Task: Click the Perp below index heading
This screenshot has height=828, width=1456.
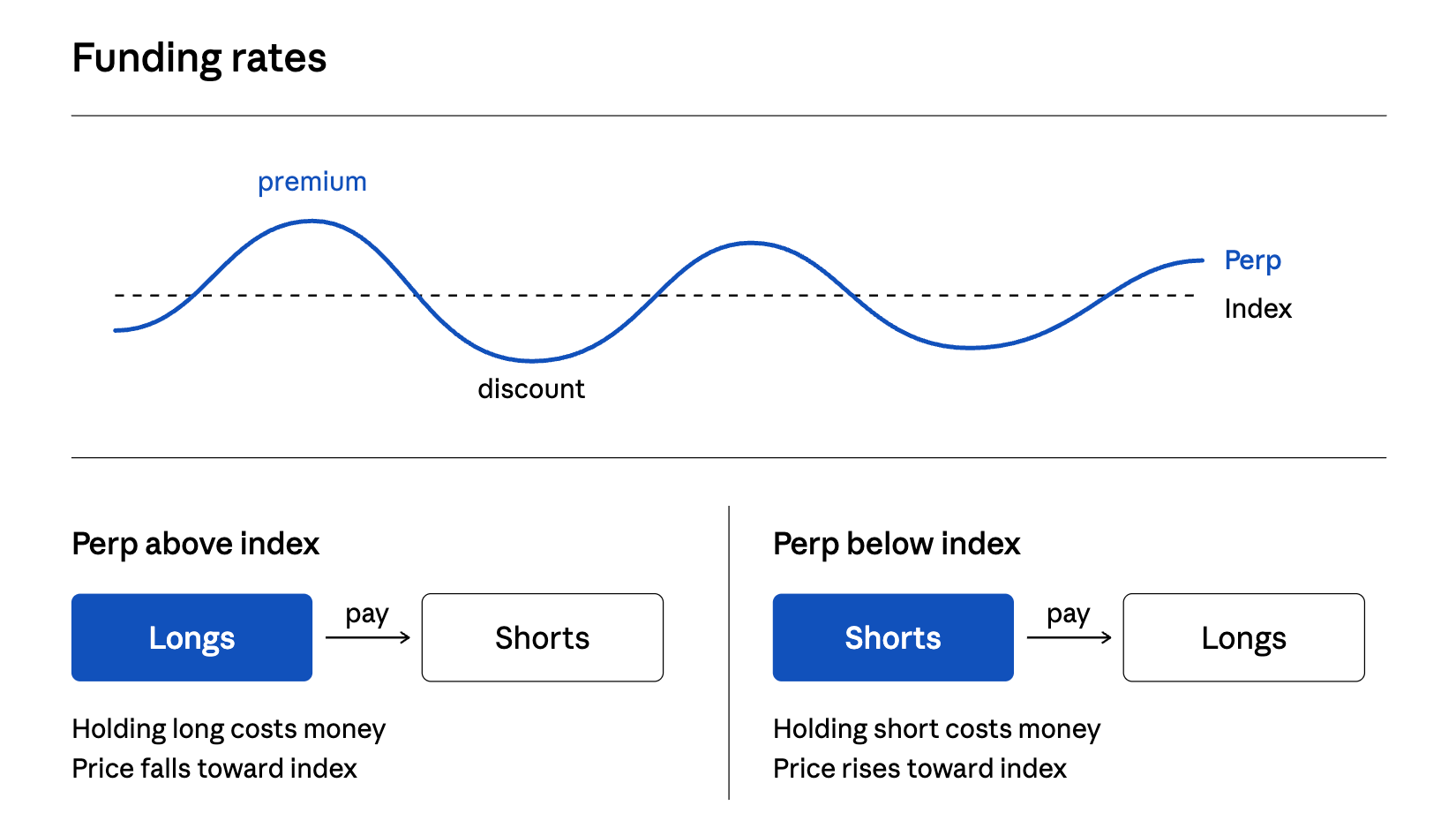Action: [897, 544]
